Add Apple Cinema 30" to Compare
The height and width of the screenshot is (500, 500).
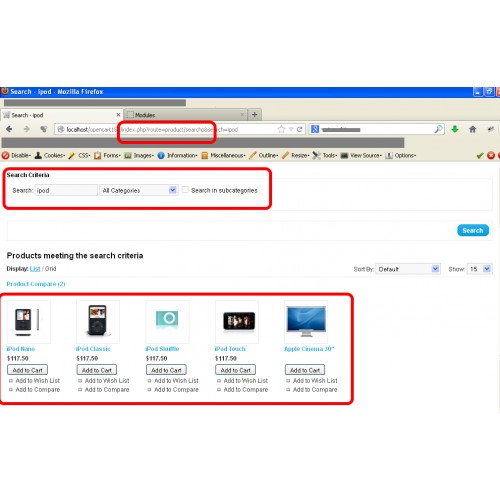click(x=315, y=390)
